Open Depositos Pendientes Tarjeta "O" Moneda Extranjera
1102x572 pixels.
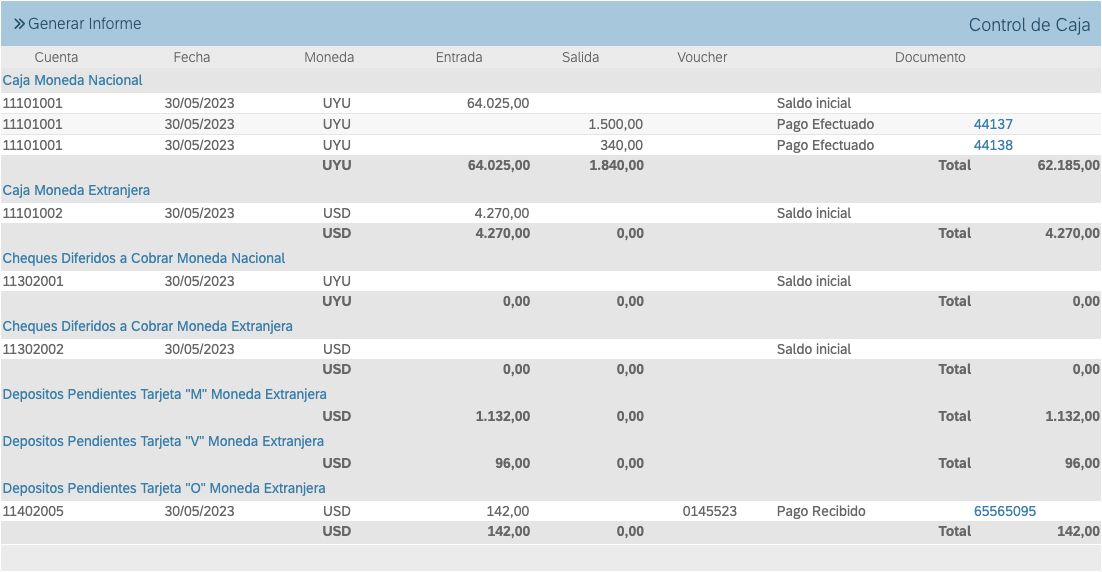coord(164,488)
